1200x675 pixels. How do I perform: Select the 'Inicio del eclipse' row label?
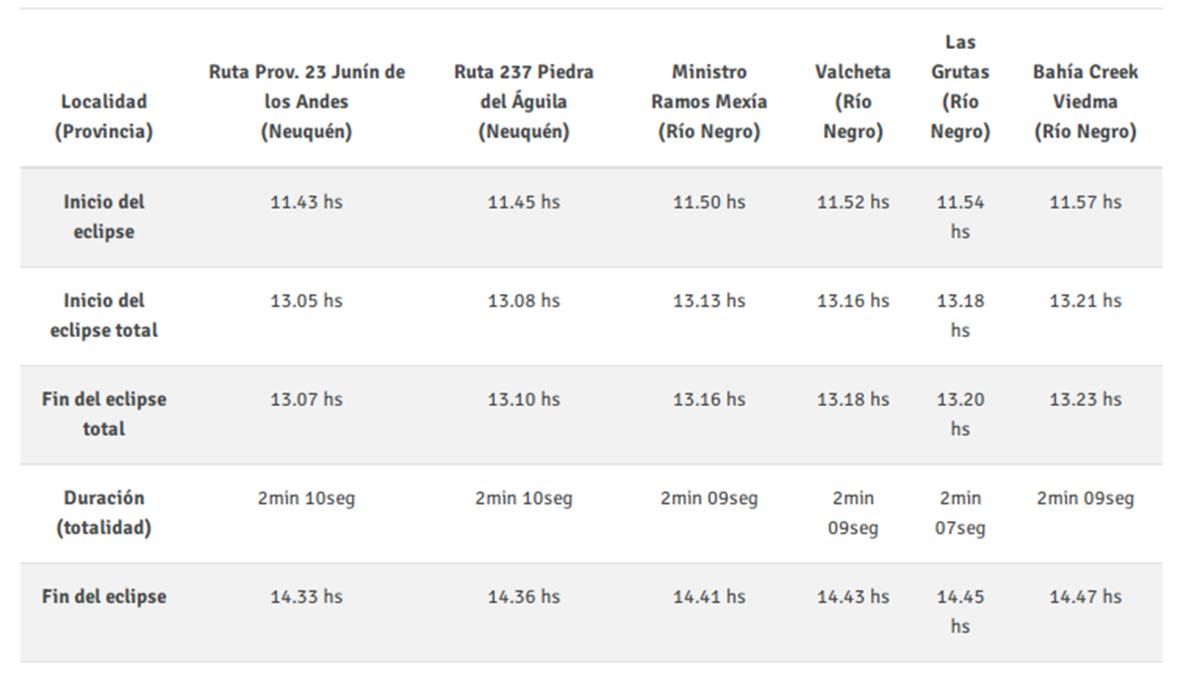point(104,216)
